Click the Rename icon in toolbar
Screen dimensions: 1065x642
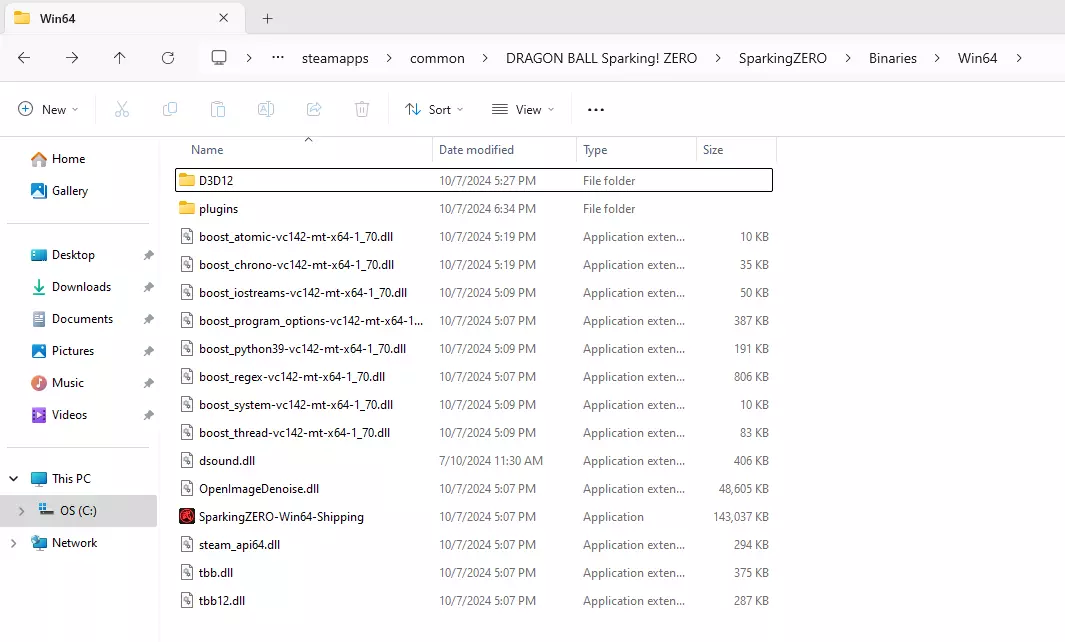(x=266, y=109)
